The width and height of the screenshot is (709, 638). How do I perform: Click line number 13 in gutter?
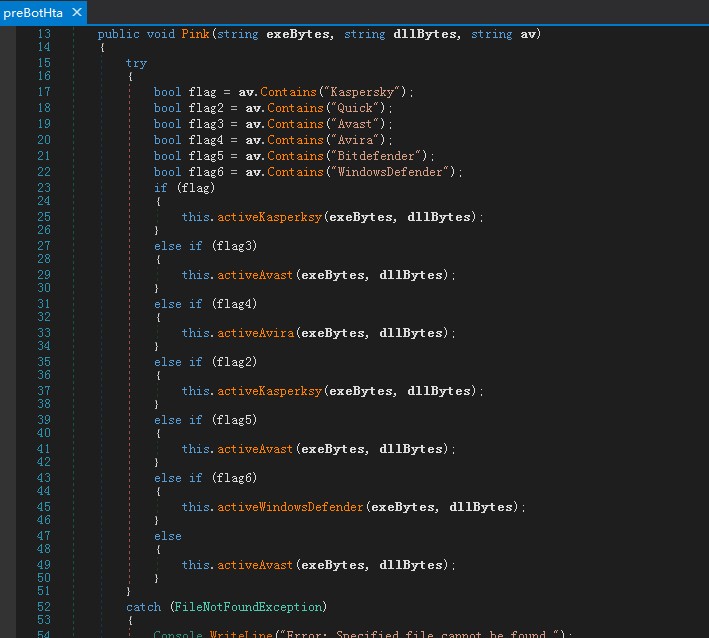coord(43,34)
